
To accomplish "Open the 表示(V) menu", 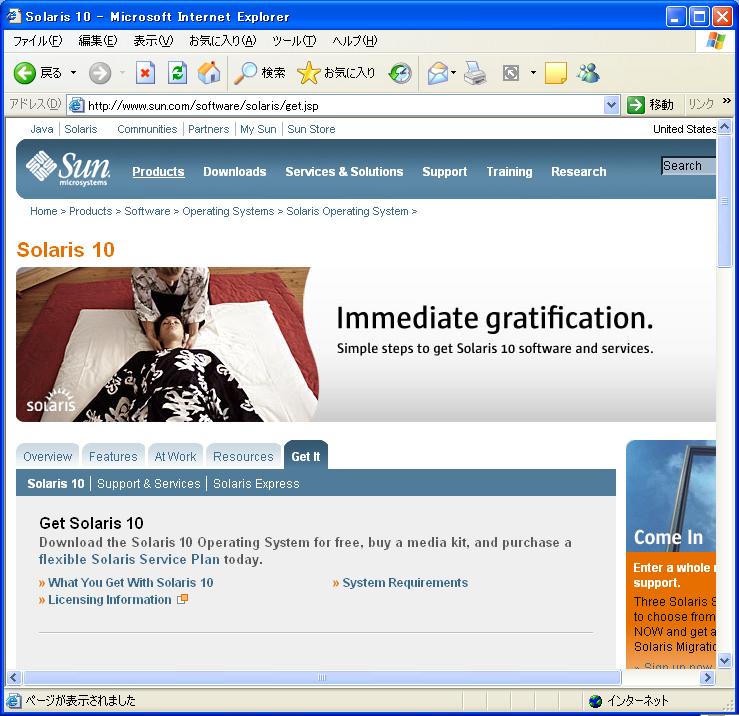I will (153, 41).
